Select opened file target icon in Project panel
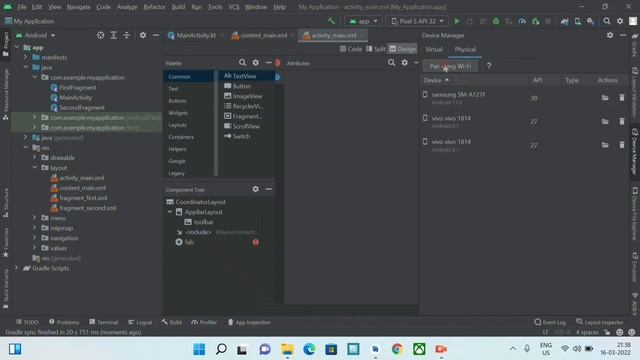 tap(100, 35)
